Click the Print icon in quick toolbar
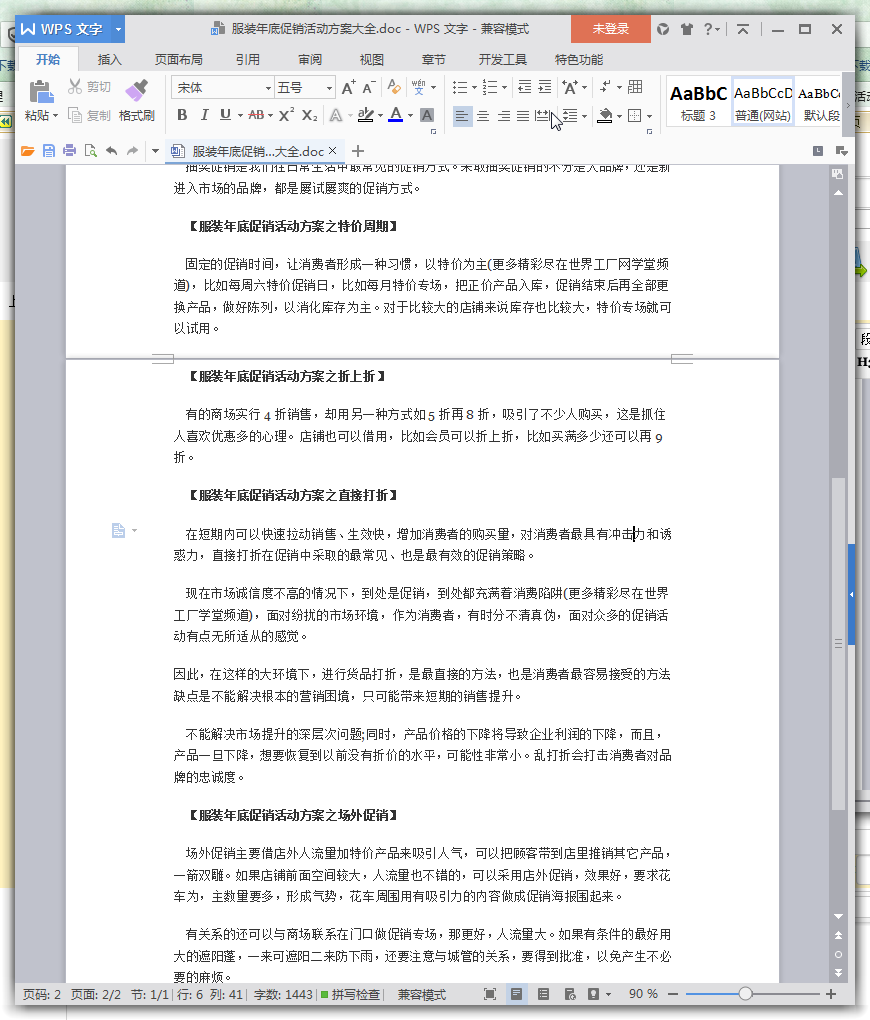 70,151
